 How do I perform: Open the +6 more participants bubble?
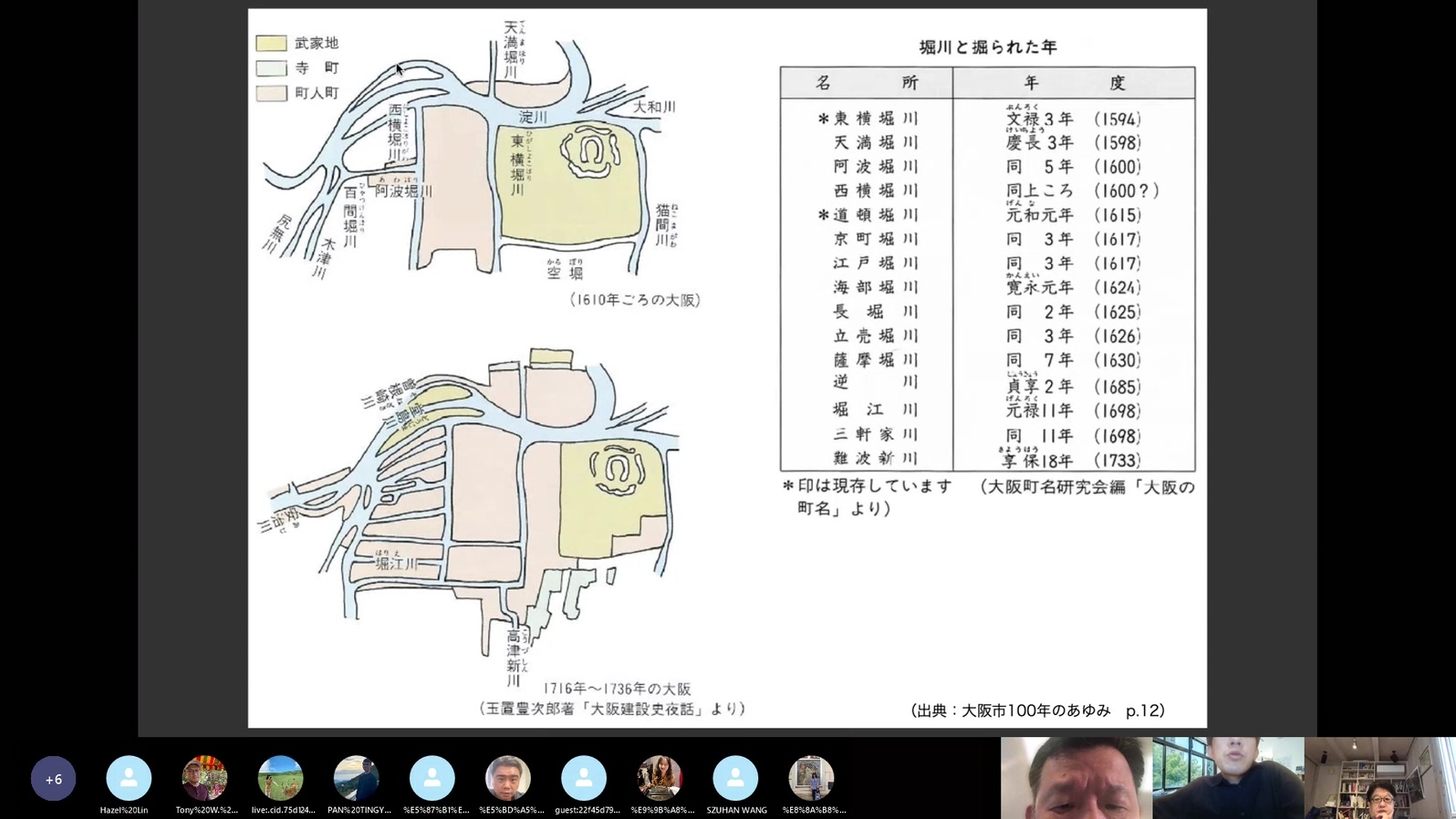(53, 779)
